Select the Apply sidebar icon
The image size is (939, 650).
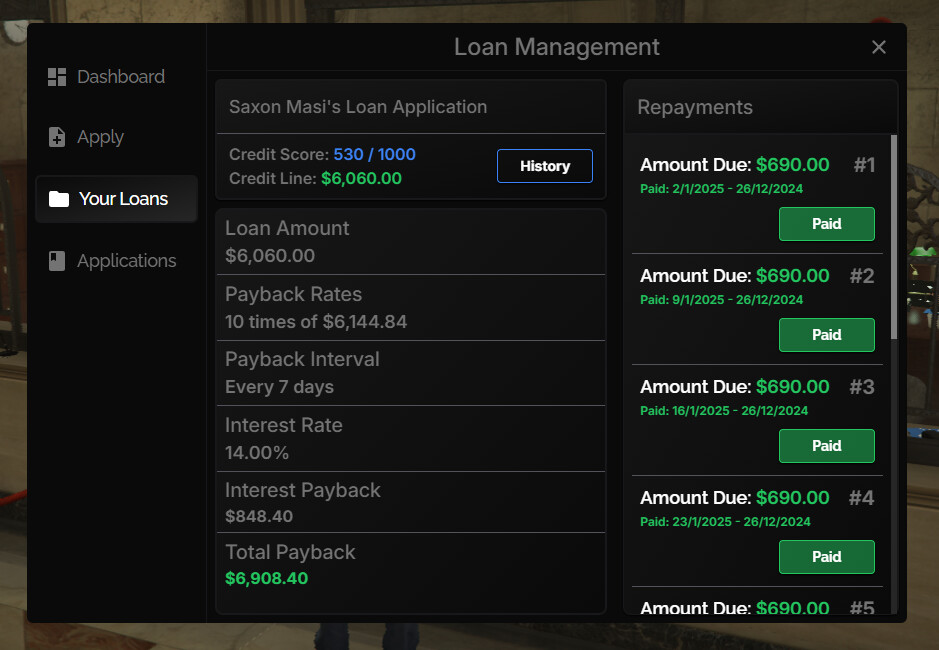click(x=56, y=137)
